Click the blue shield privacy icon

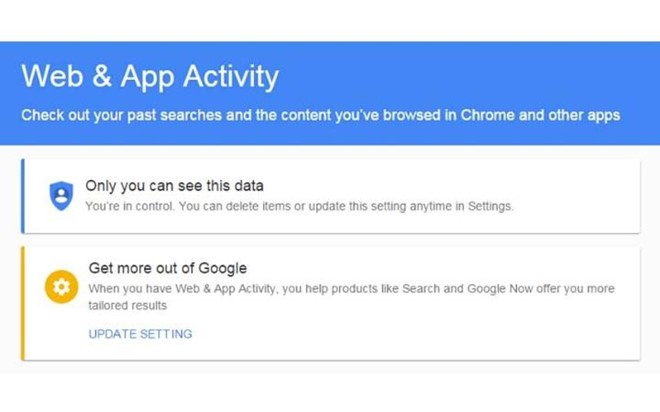62,195
